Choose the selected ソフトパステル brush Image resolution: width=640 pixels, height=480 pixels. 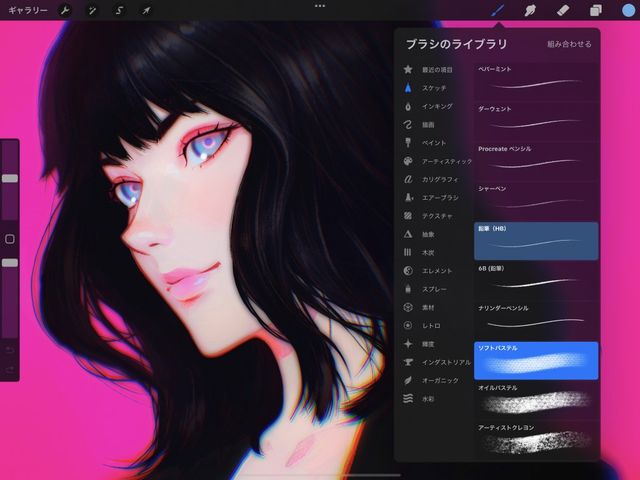click(x=536, y=360)
